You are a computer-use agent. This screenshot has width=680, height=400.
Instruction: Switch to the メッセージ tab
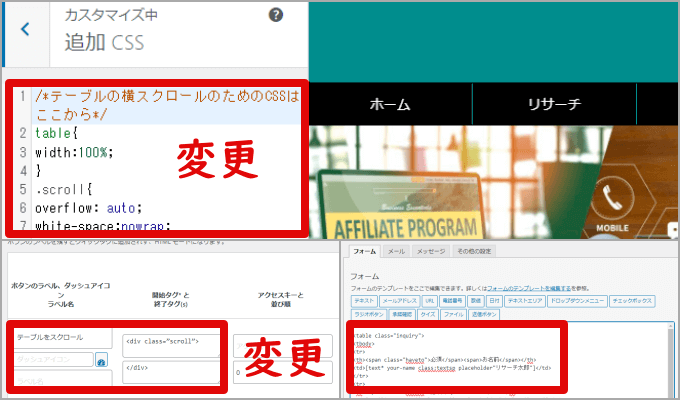431,251
